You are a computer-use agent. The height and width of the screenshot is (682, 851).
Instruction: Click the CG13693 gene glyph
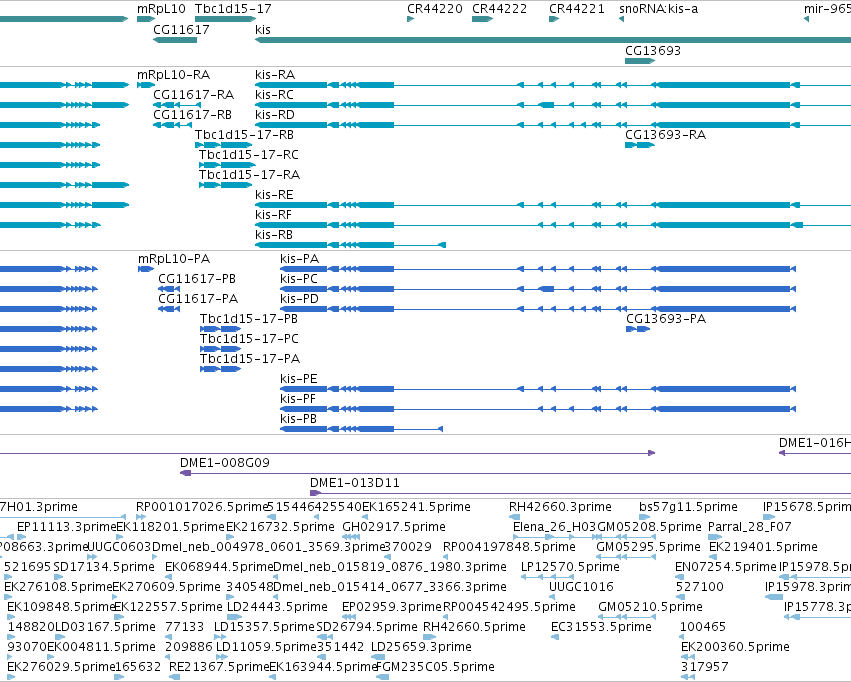tap(640, 60)
